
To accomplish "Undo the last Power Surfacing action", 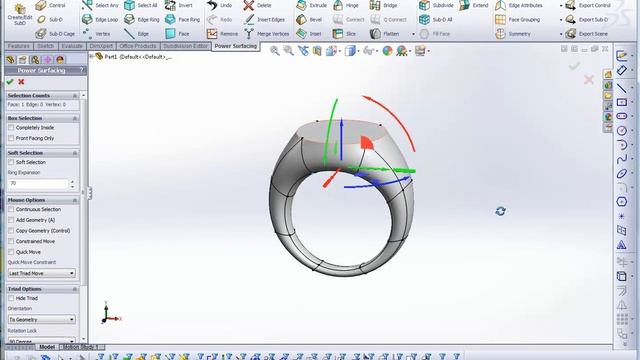I will pyautogui.click(x=220, y=5).
